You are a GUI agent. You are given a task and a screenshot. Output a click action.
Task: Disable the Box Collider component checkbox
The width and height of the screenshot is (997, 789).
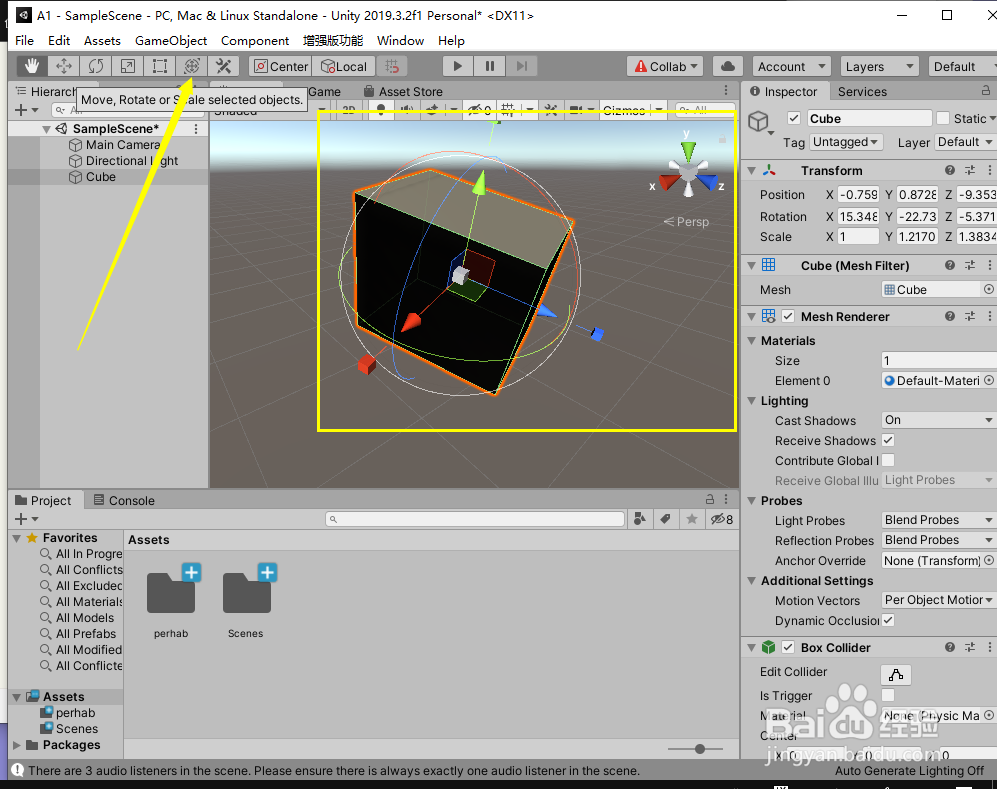tap(788, 647)
